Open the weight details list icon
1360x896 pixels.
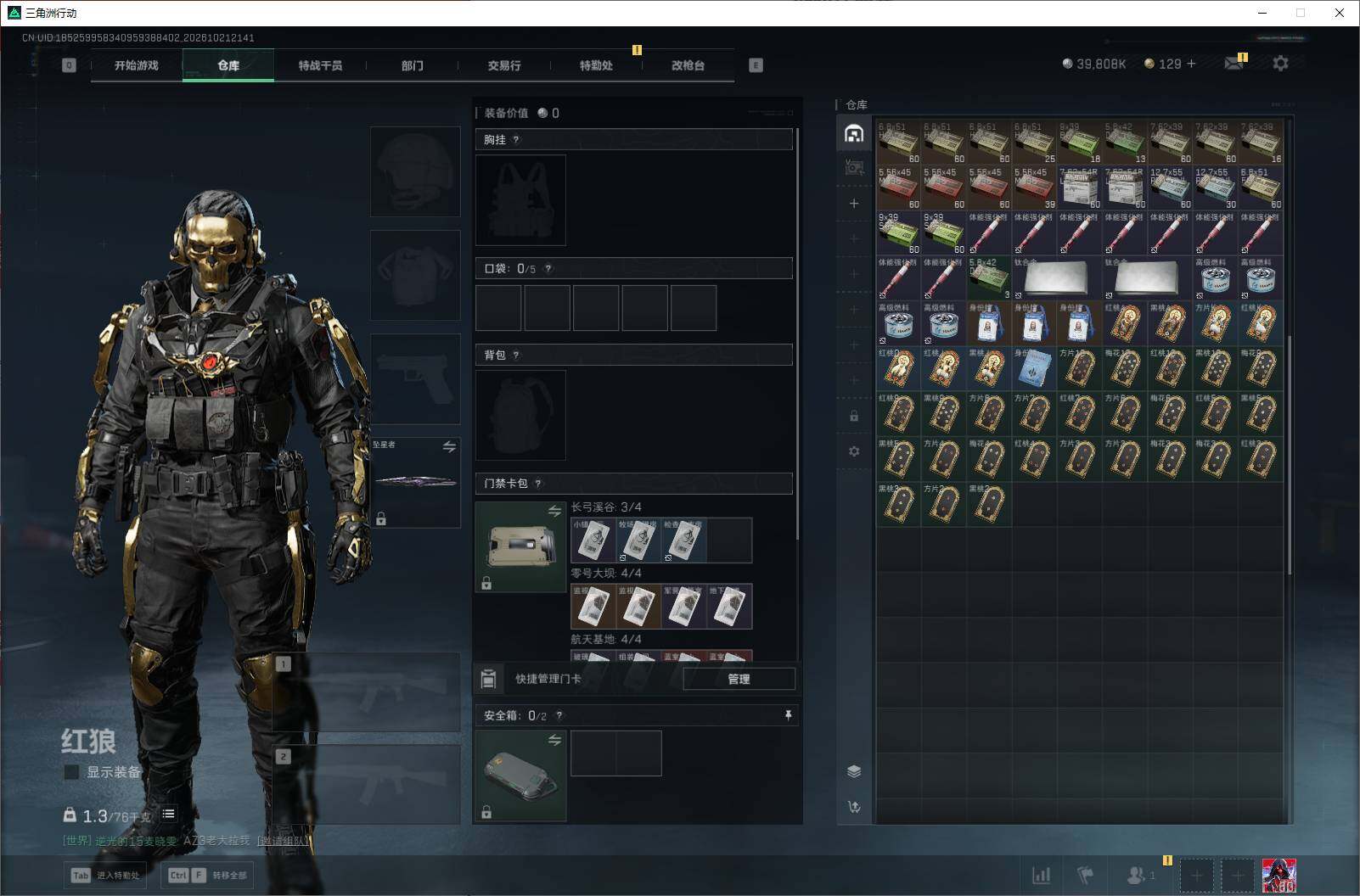(x=168, y=815)
